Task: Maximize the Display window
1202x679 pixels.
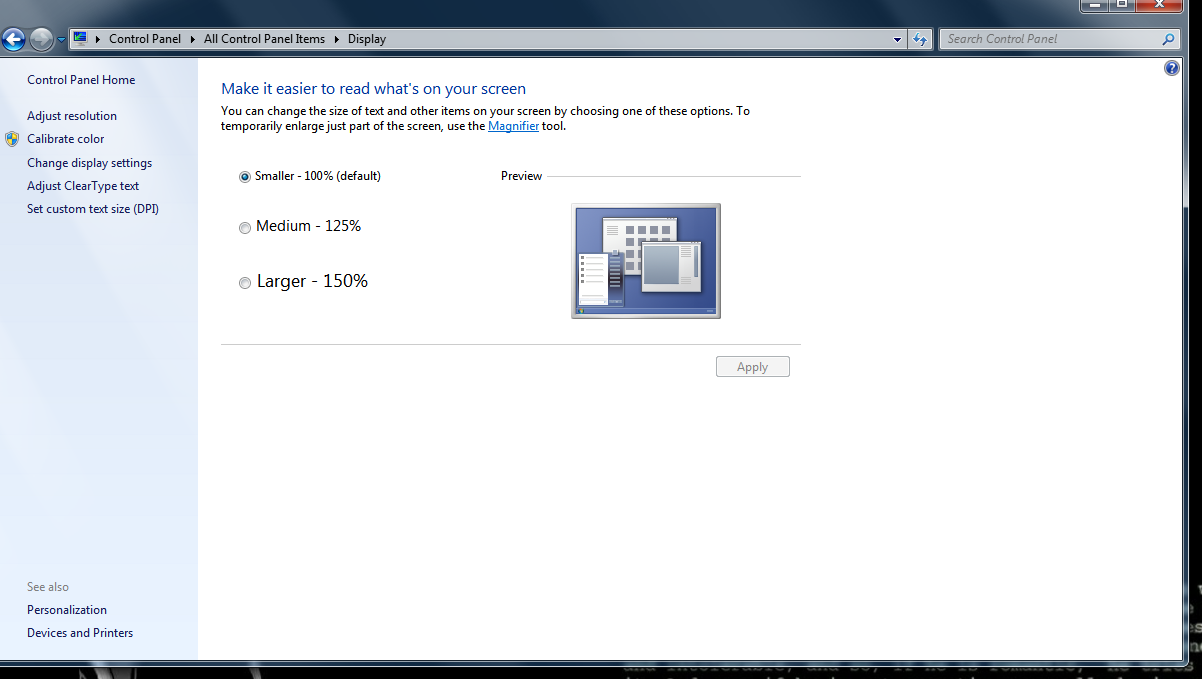Action: pyautogui.click(x=1121, y=5)
